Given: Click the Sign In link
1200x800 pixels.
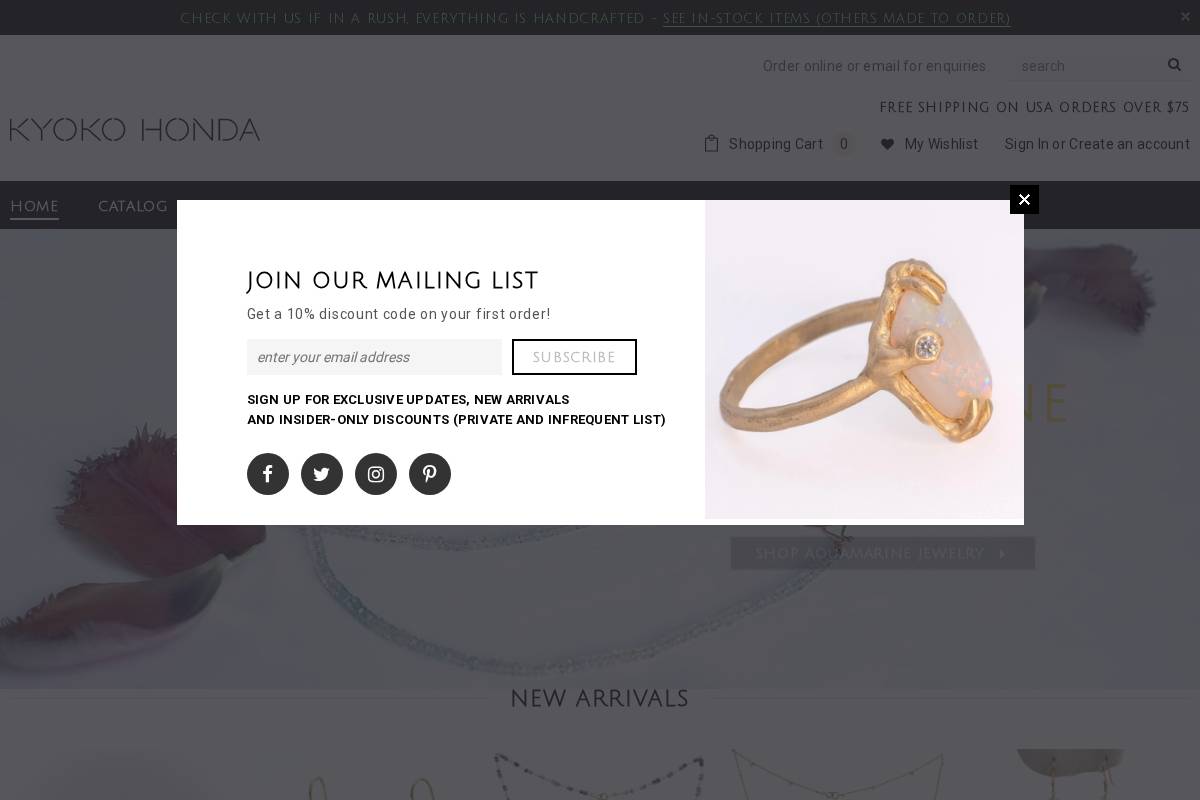Looking at the screenshot, I should click(1026, 144).
